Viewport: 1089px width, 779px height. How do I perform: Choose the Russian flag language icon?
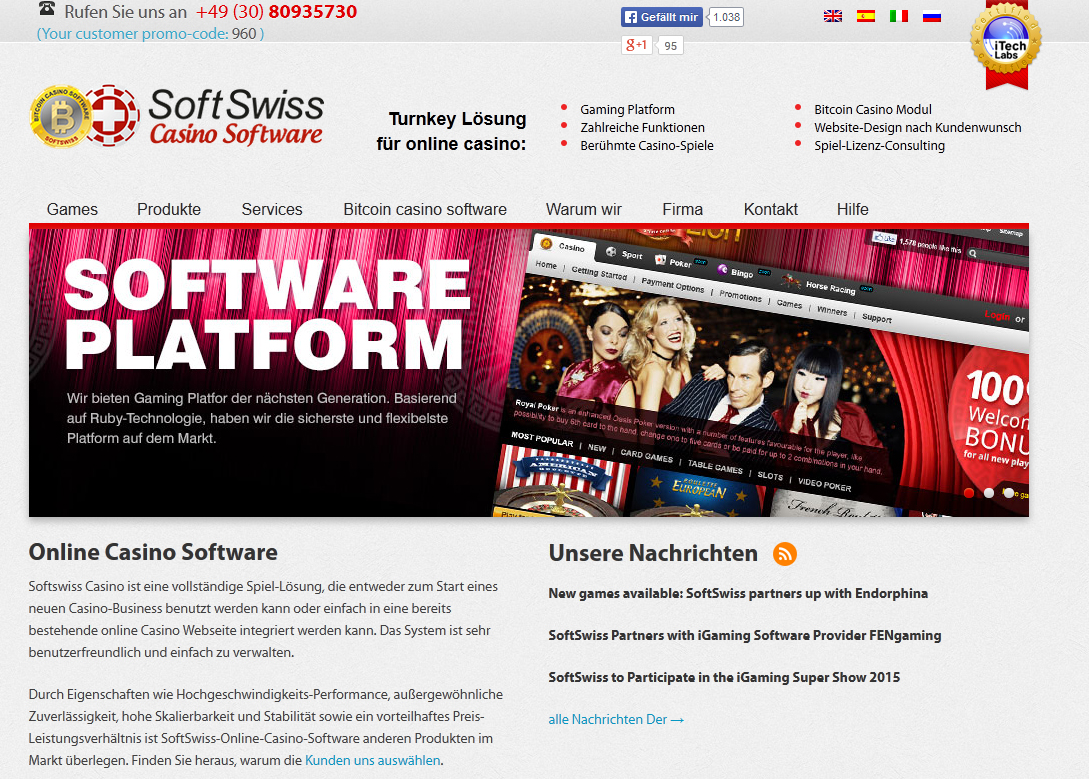(932, 16)
